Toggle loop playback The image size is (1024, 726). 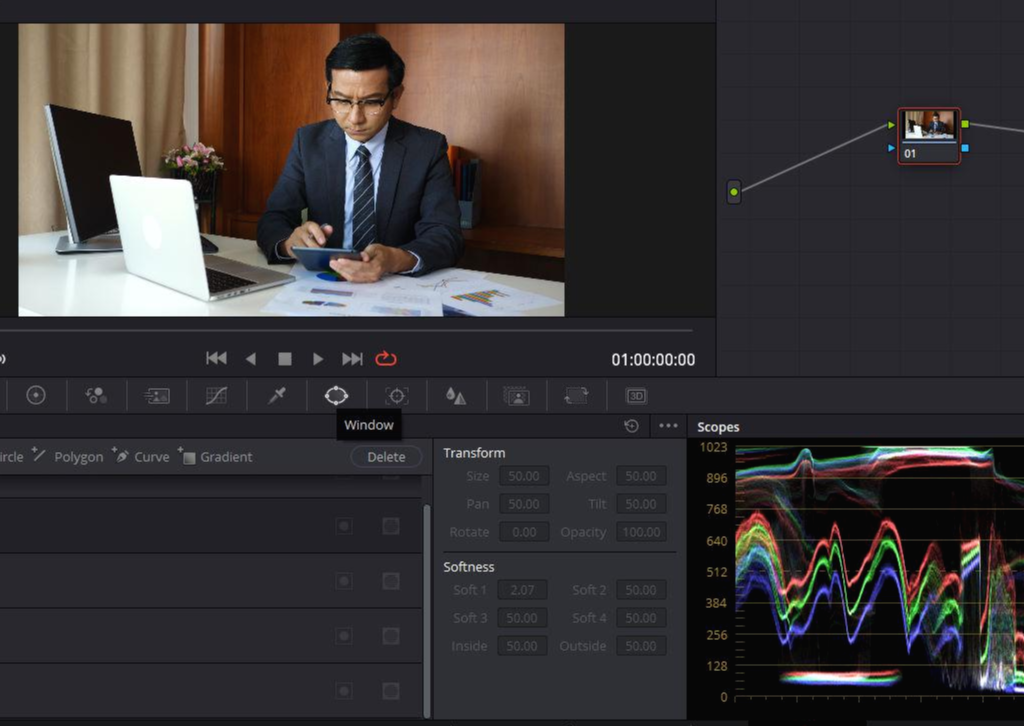click(386, 358)
